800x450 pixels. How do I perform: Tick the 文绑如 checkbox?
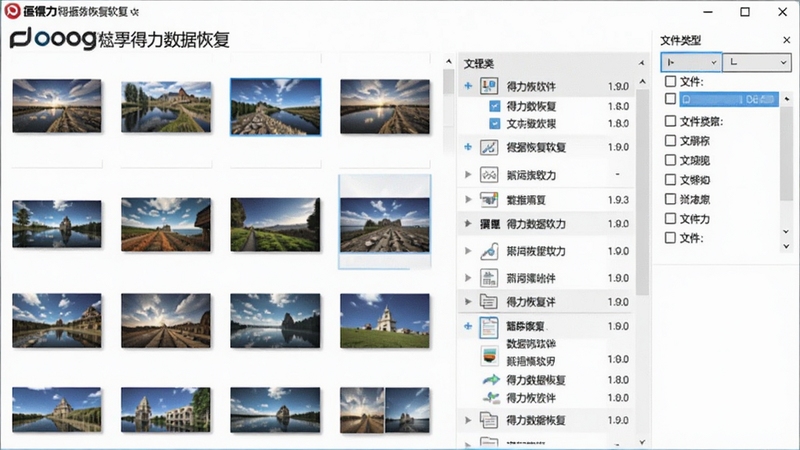(670, 180)
